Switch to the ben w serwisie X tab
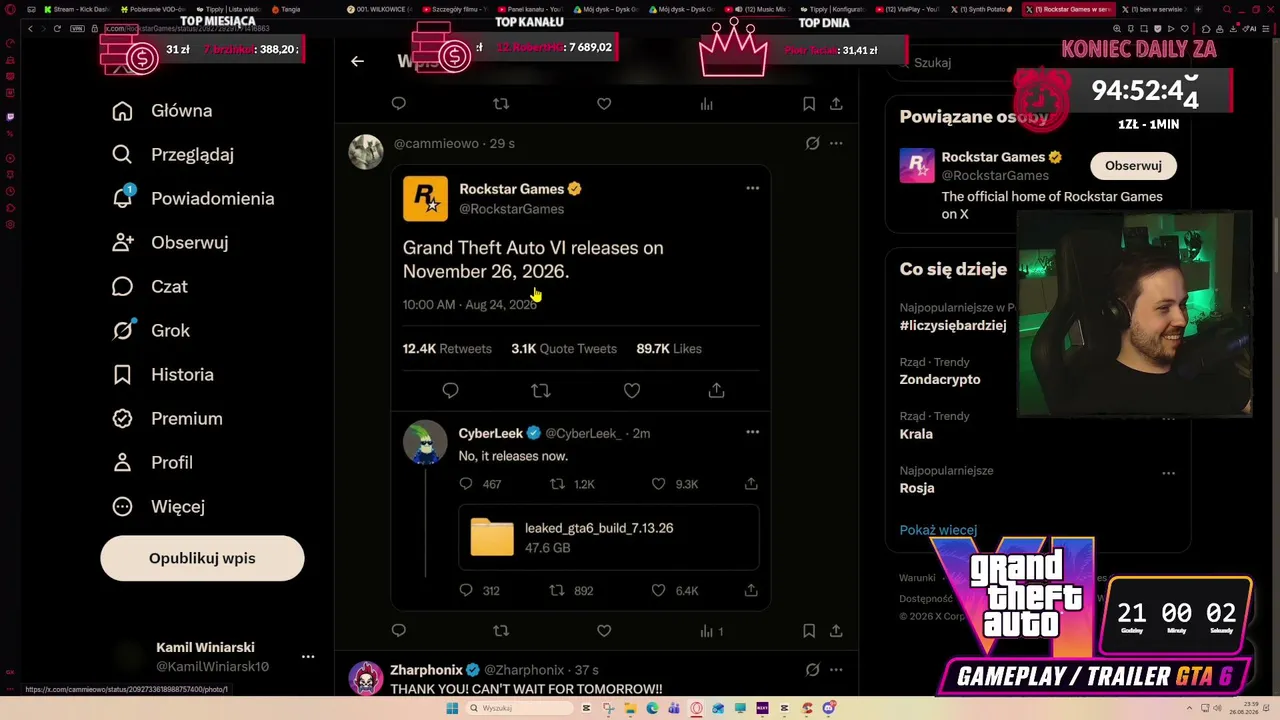The width and height of the screenshot is (1280, 720). coord(1153,9)
